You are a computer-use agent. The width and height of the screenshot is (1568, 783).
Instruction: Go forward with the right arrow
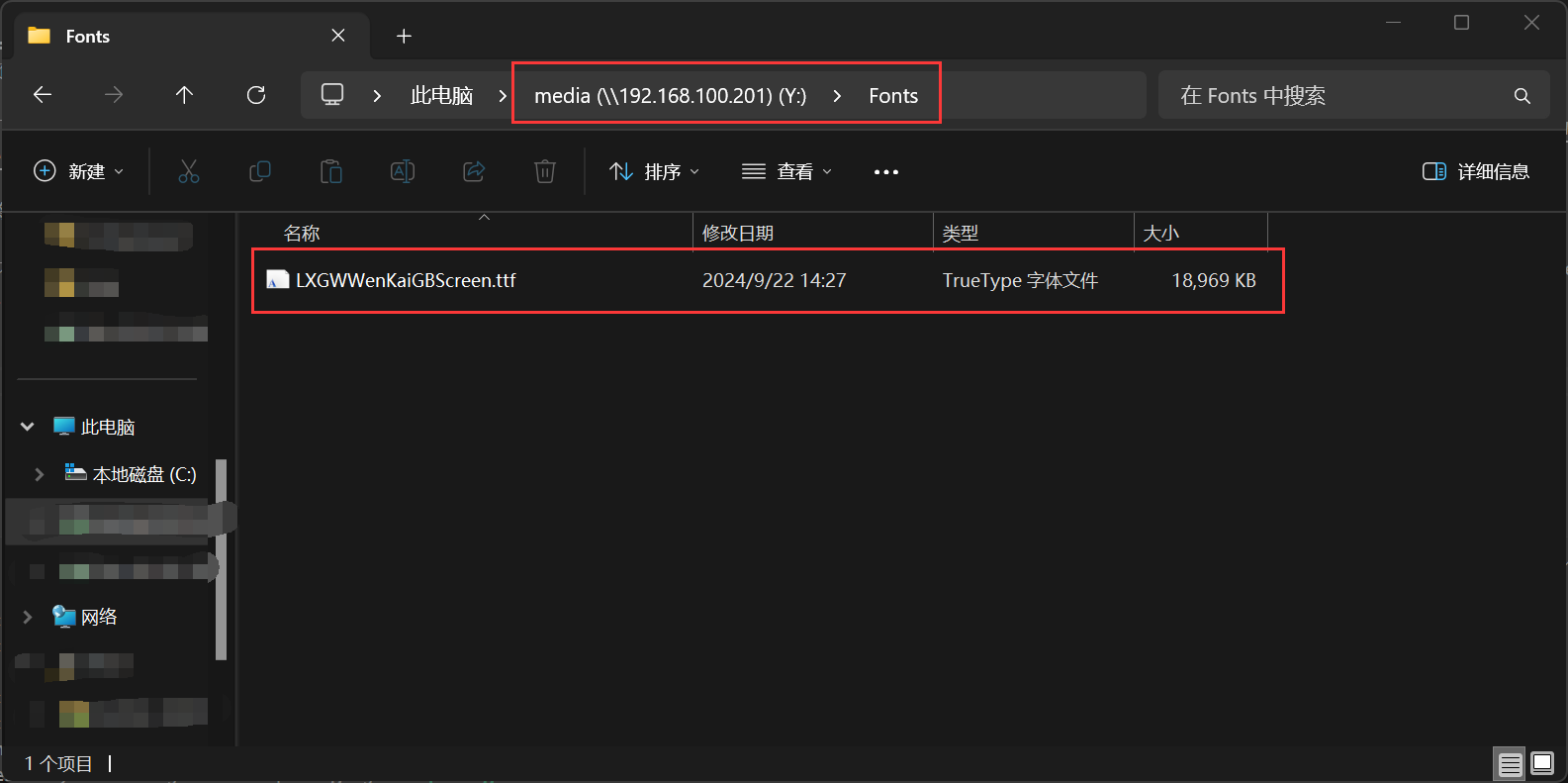click(x=114, y=95)
